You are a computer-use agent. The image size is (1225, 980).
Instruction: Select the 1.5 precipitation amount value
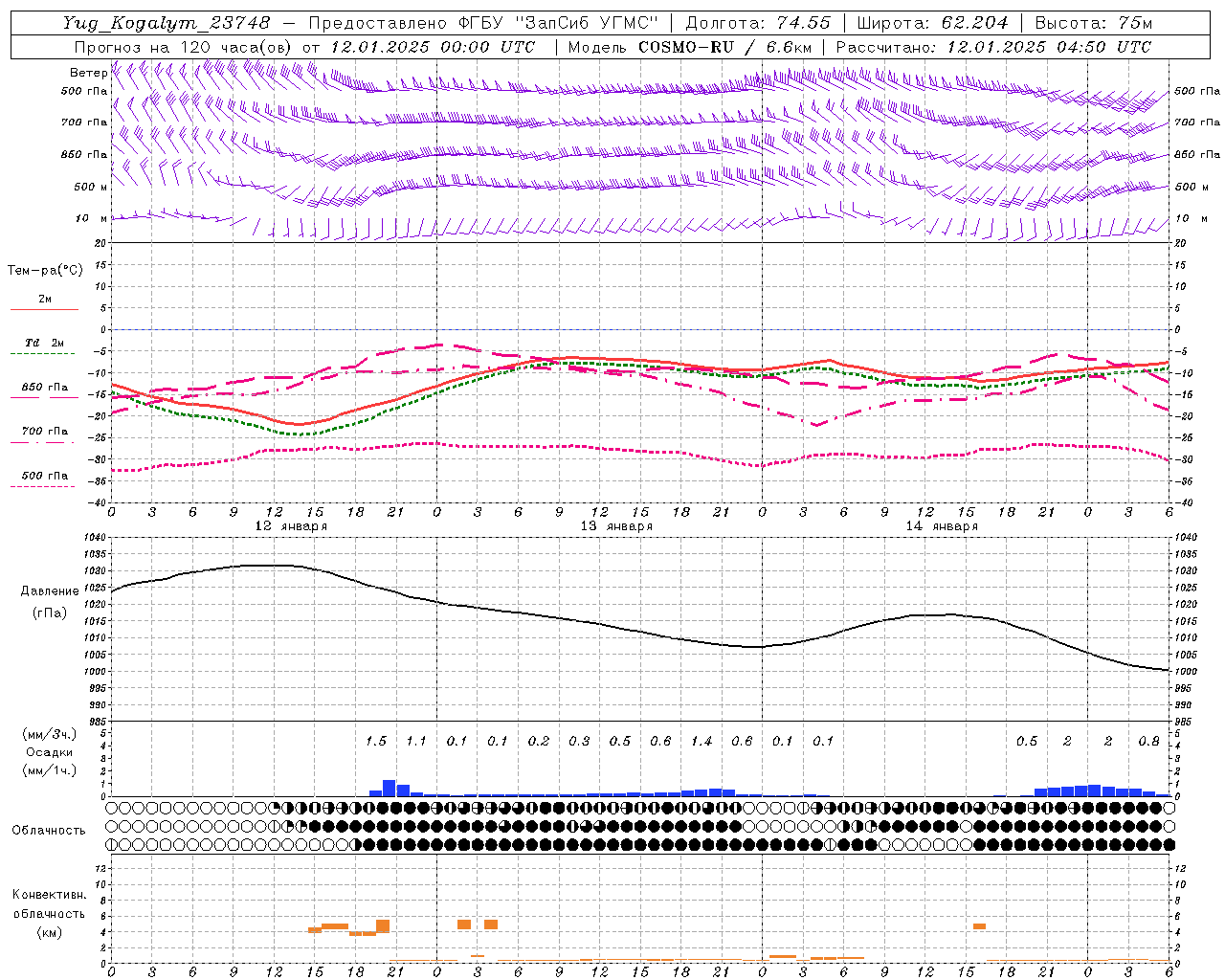pos(376,741)
